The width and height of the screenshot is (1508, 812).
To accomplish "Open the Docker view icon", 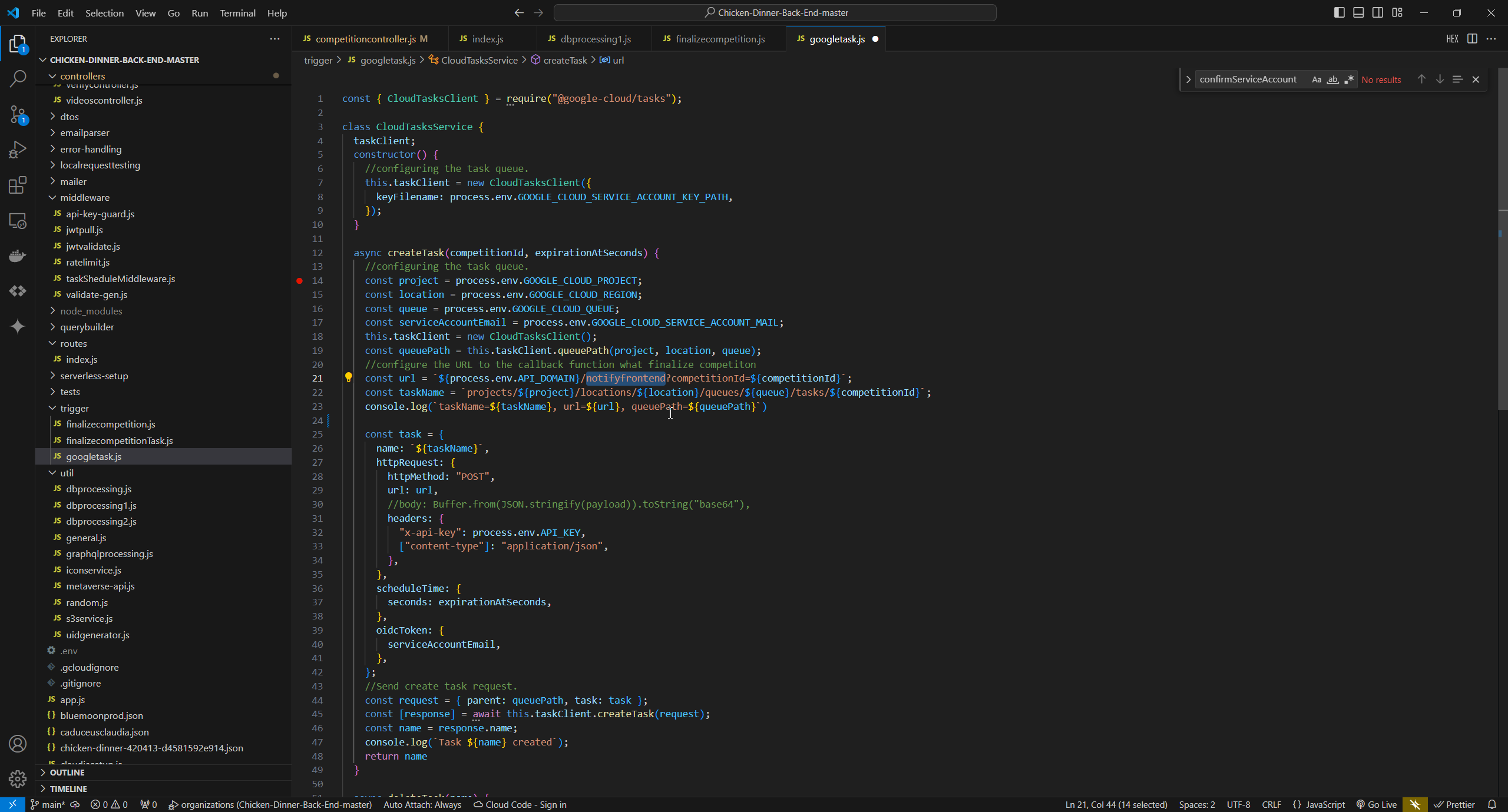I will [18, 256].
